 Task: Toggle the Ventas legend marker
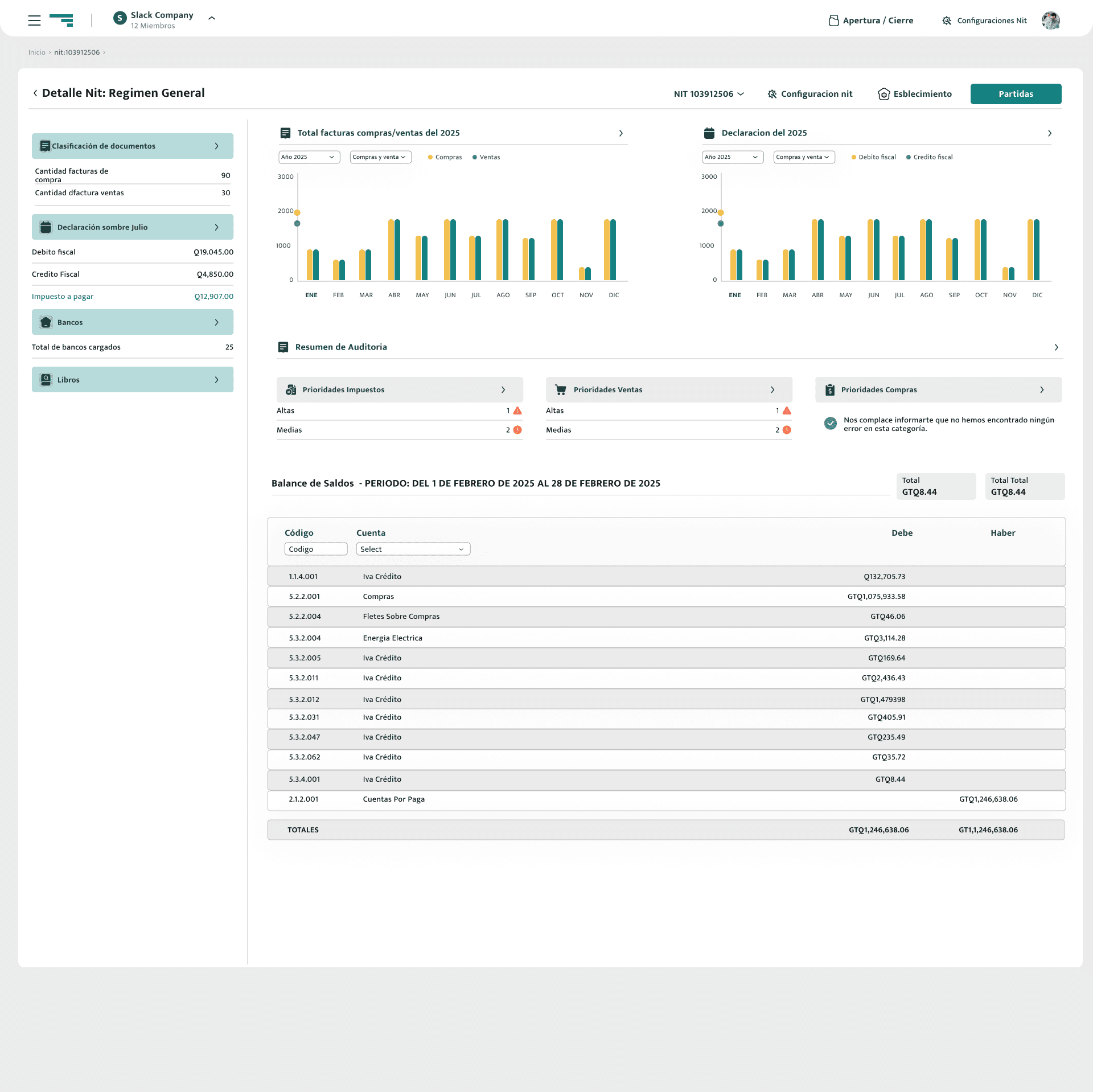click(475, 157)
